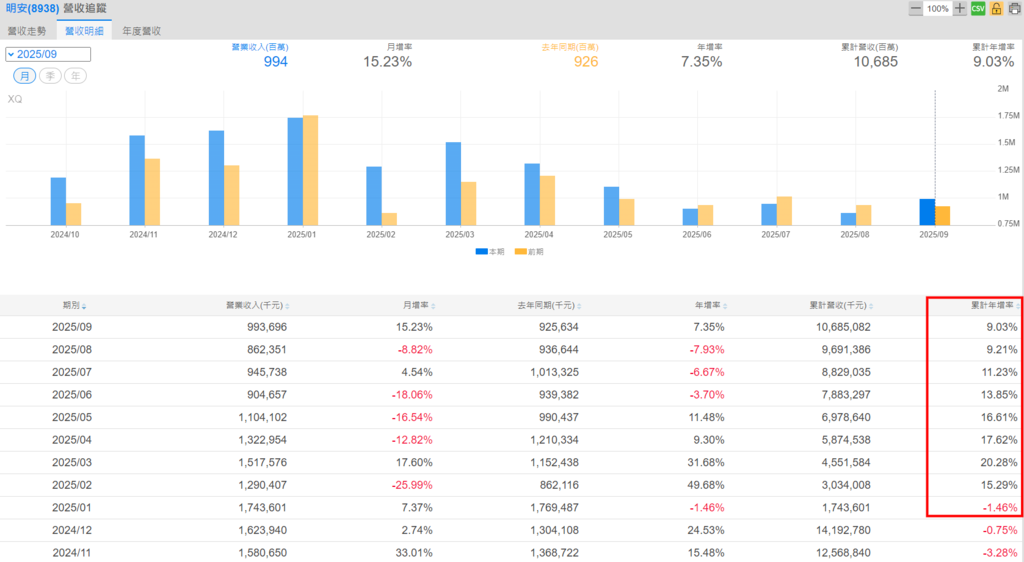The height and width of the screenshot is (562, 1024).
Task: Click the 2025/05 x-axis label
Action: 618,234
